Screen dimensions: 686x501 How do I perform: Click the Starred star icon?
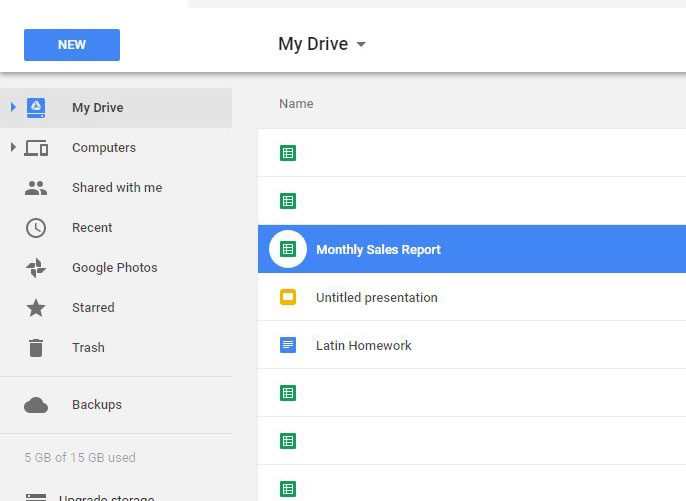[36, 308]
